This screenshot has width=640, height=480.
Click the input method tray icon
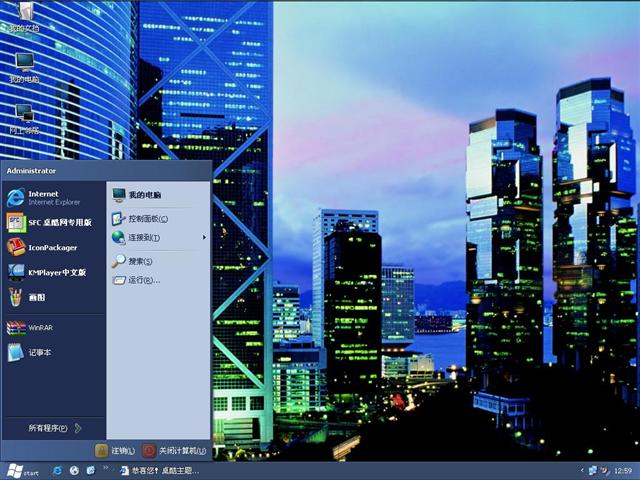pos(605,471)
